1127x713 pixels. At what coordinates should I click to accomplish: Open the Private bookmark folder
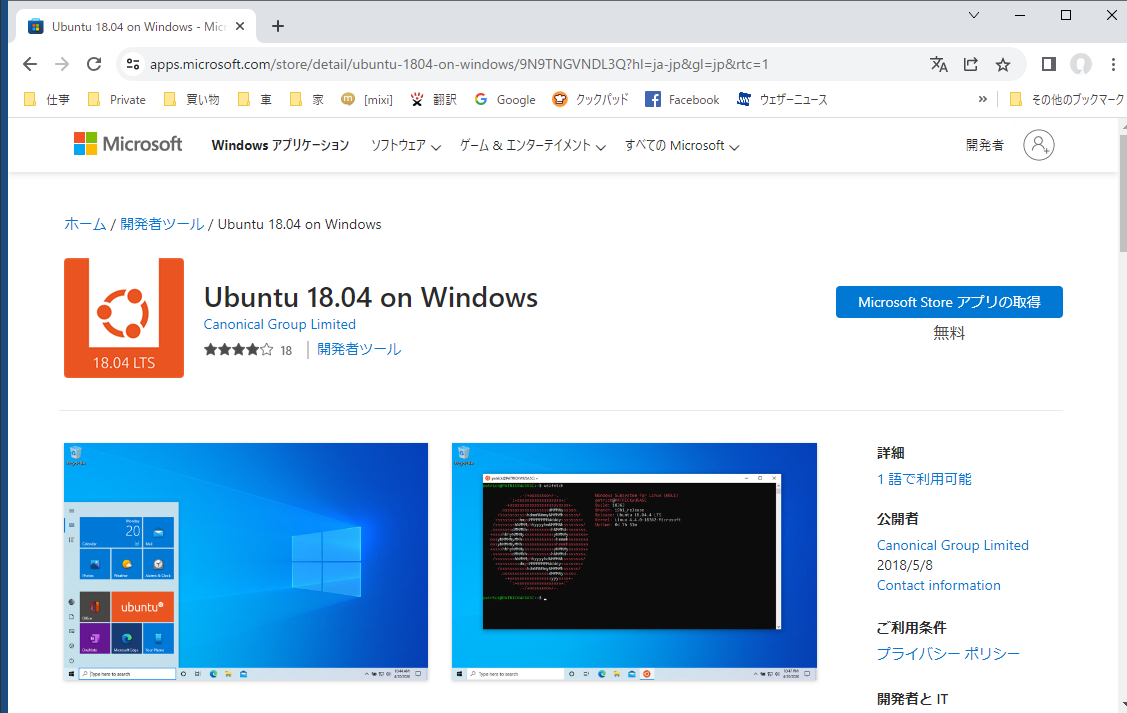(116, 99)
